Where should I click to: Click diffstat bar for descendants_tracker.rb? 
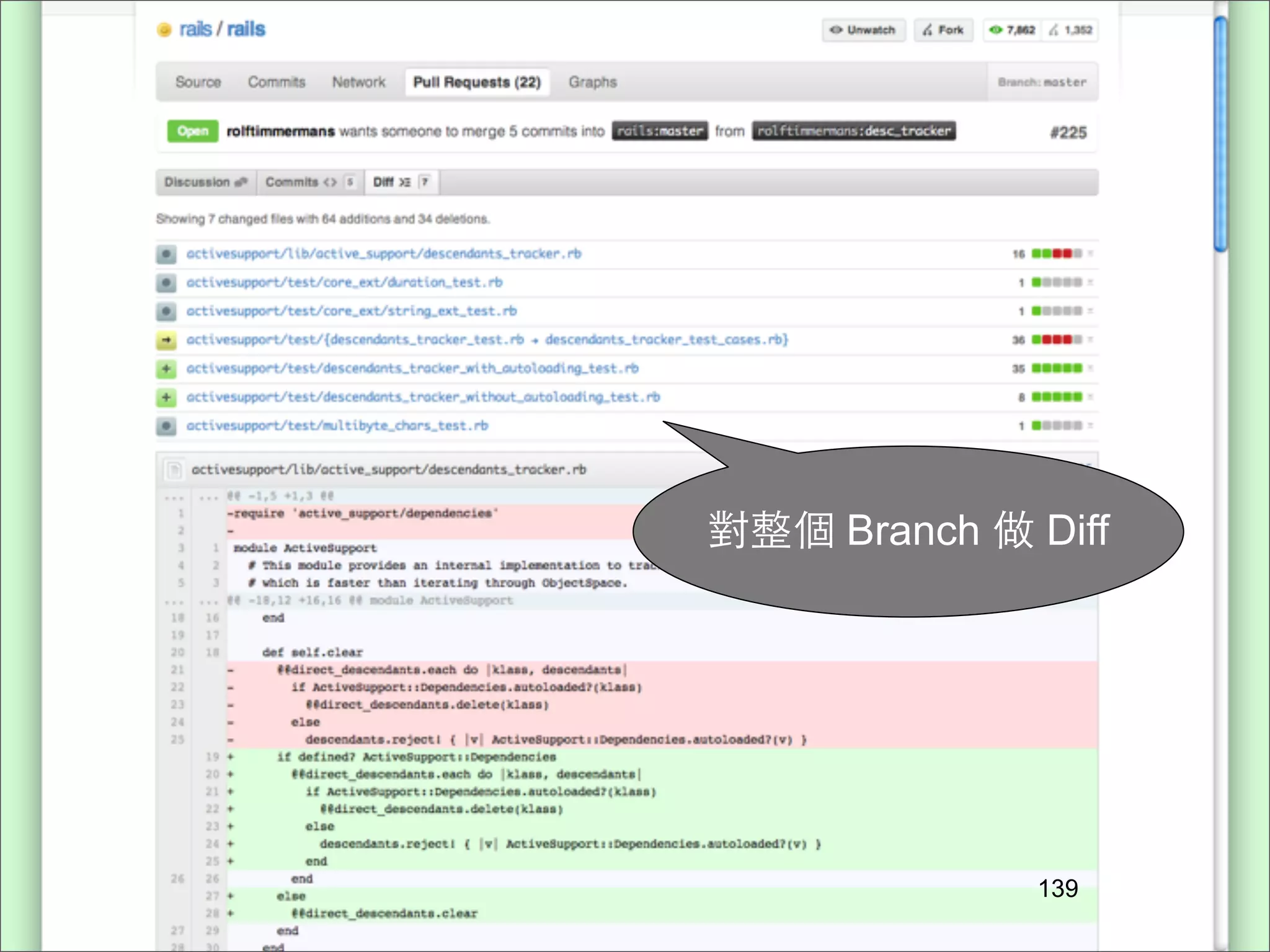[x=1056, y=253]
